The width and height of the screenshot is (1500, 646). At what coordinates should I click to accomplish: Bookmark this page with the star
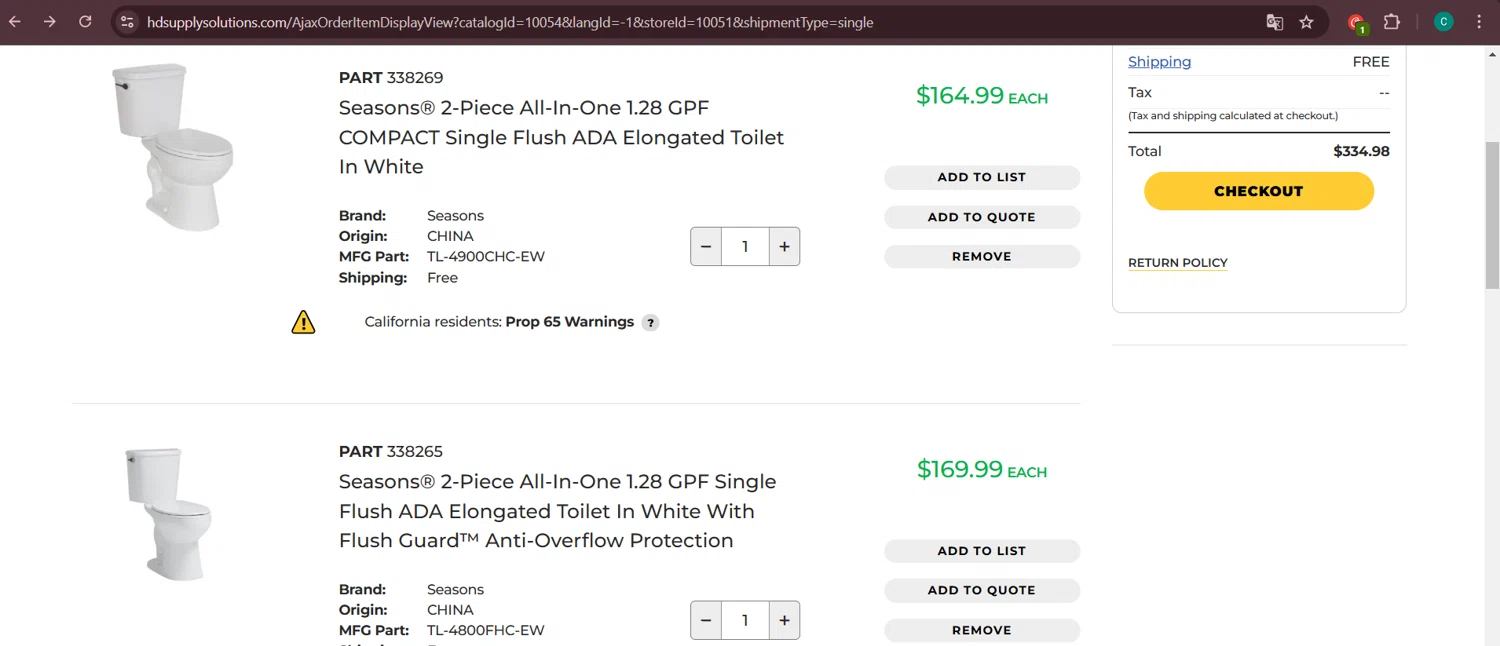point(1306,22)
